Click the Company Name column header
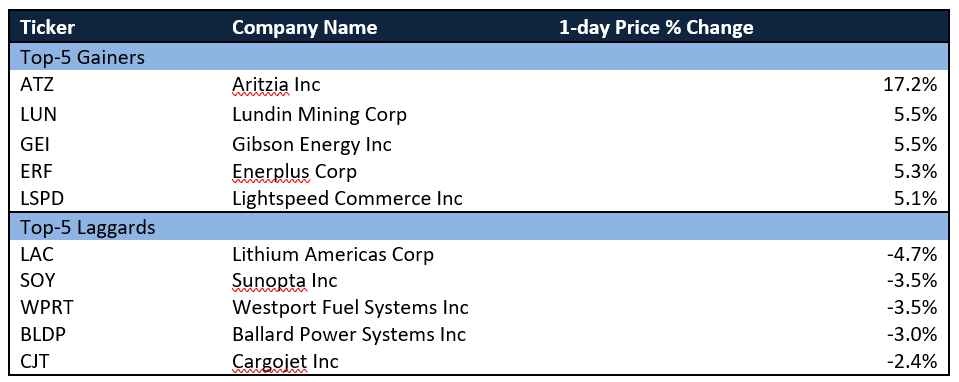 [x=305, y=28]
